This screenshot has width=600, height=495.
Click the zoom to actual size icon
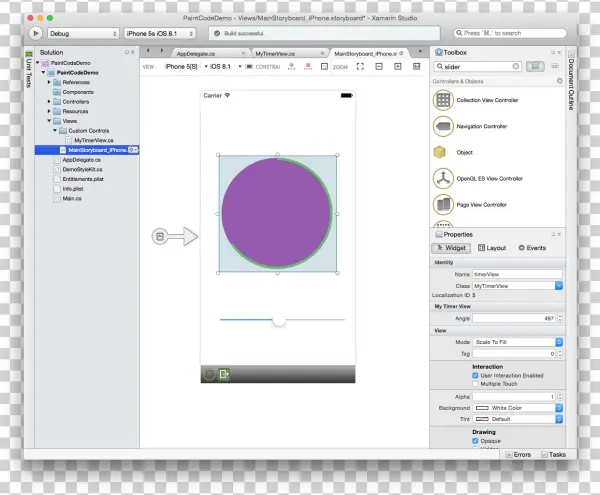coord(416,67)
